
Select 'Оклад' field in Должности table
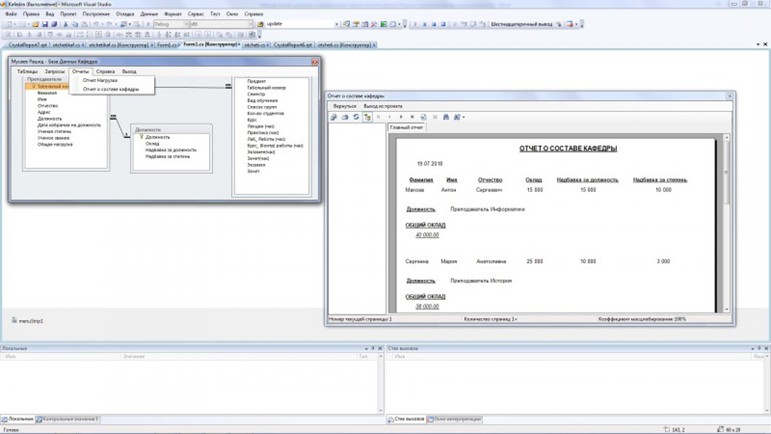tap(152, 144)
